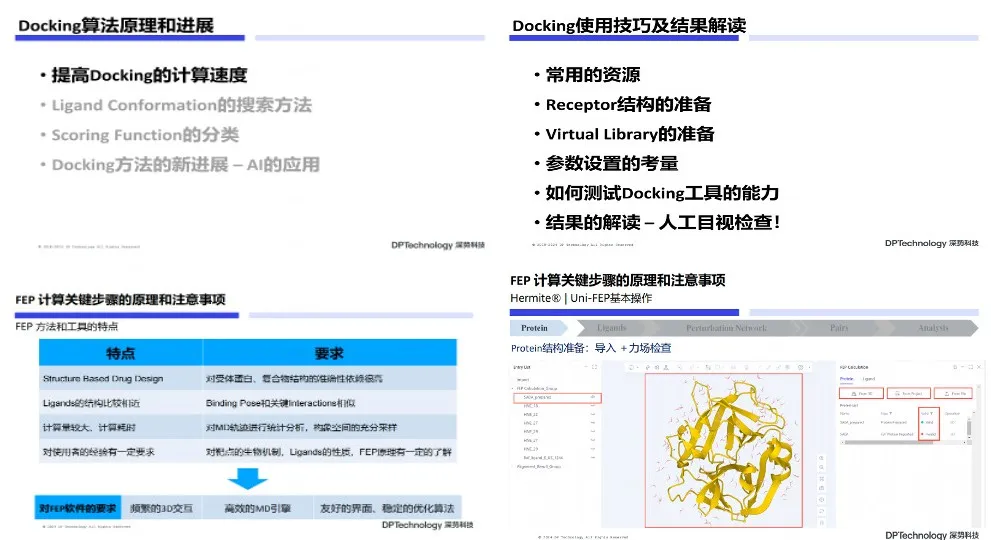
Task: Toggle visibility of the Ref_ligand entry
Action: (x=595, y=457)
